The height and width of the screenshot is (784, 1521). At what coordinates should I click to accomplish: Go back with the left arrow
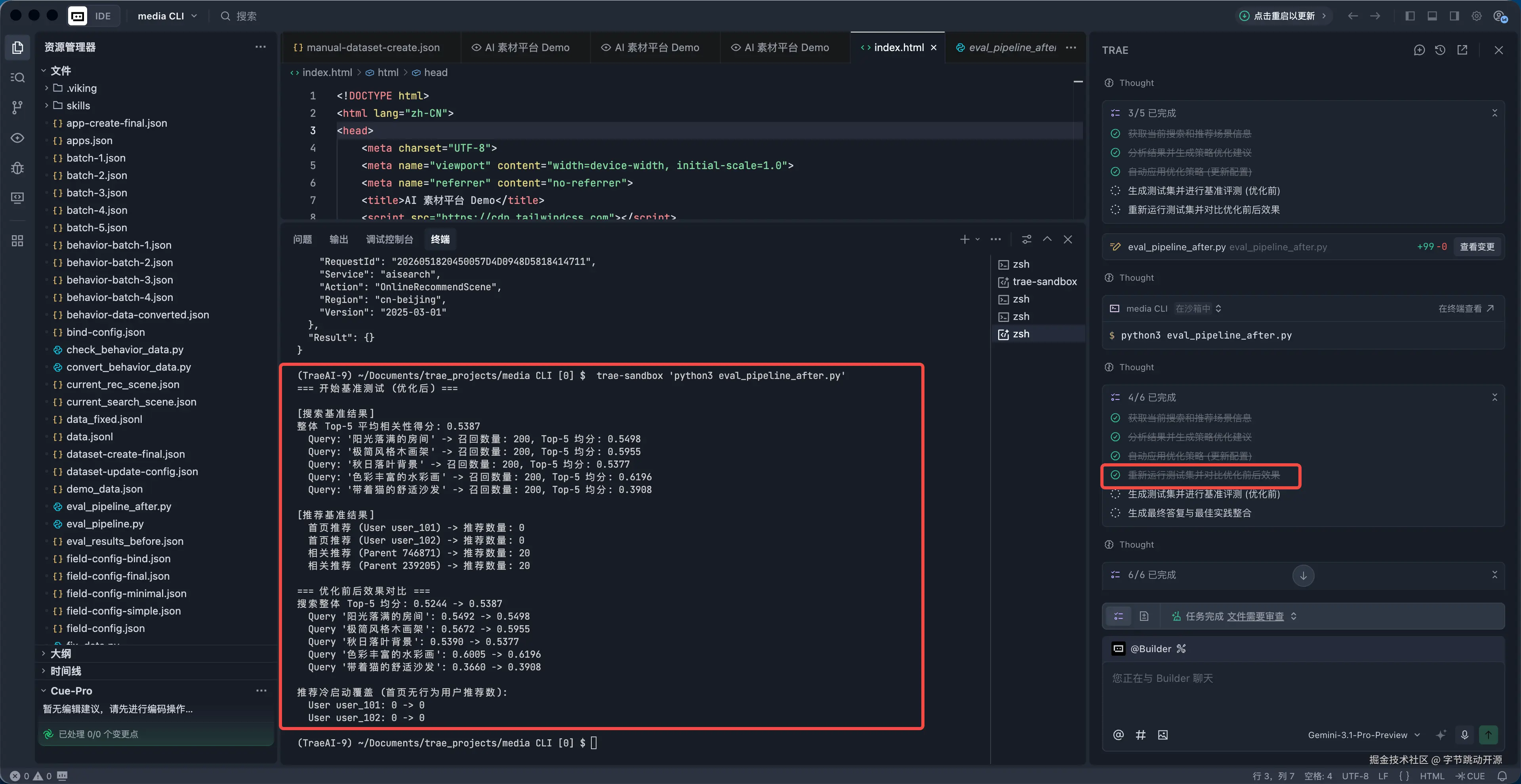pos(1353,16)
